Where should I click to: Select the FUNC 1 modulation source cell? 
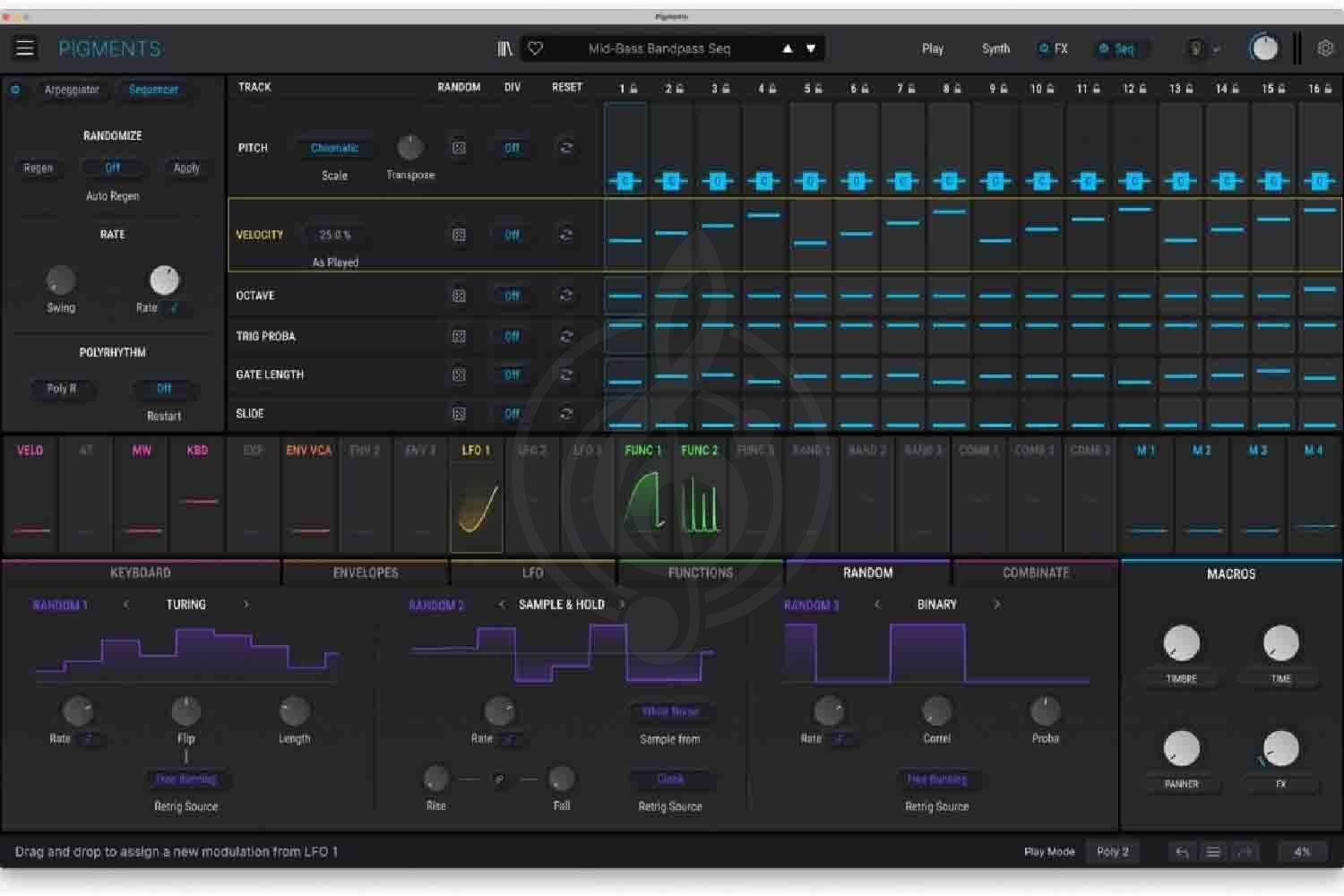pyautogui.click(x=644, y=494)
